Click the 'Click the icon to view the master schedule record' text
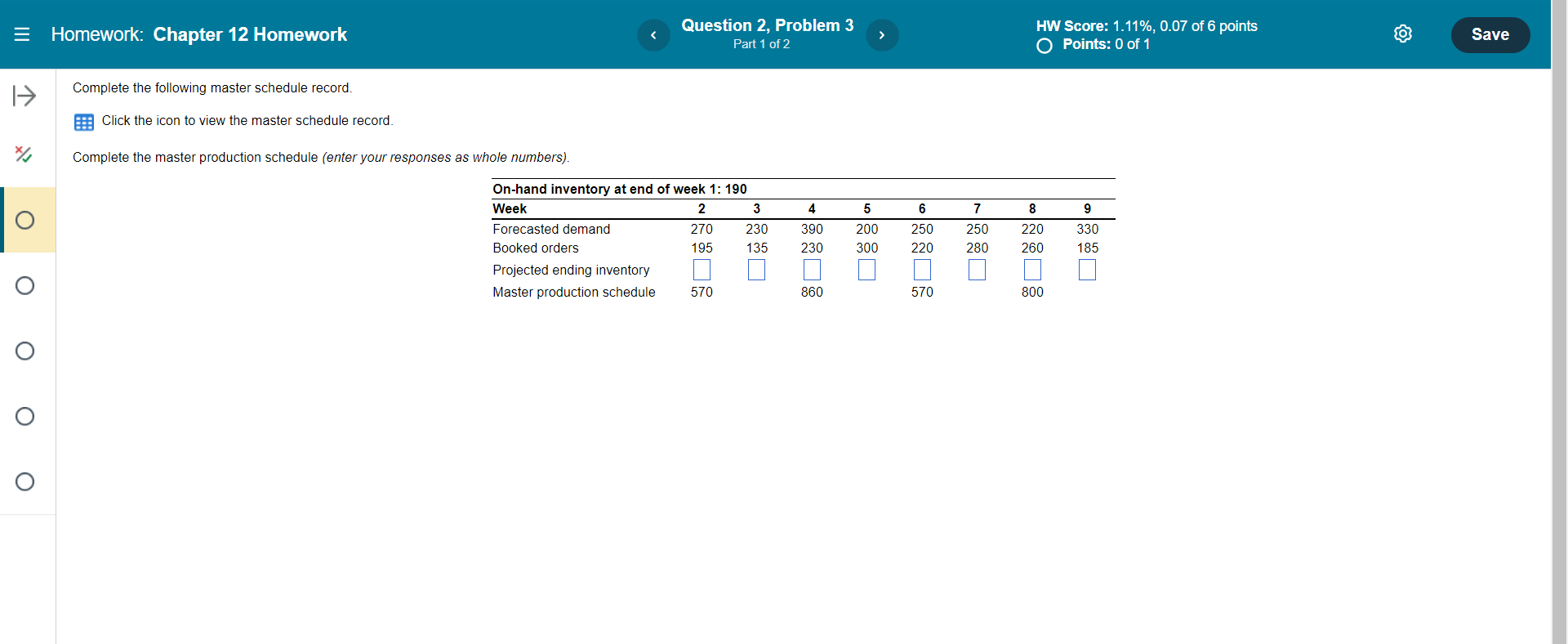The image size is (1568, 644). [x=247, y=121]
